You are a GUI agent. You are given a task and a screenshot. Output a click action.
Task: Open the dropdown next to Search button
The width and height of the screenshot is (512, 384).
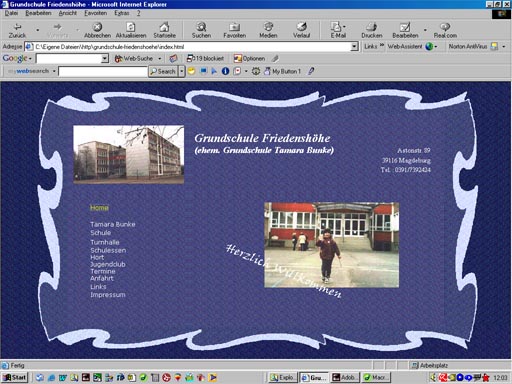coord(182,71)
